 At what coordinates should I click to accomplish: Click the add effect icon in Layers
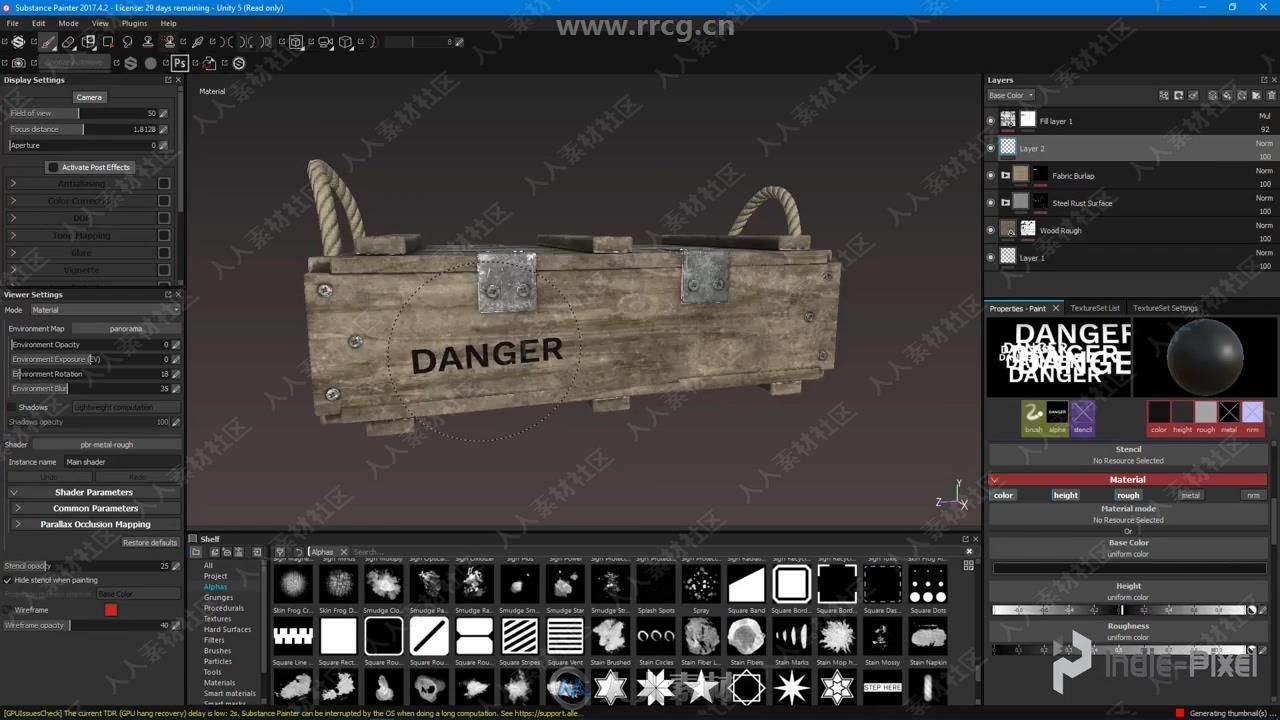click(x=1164, y=96)
